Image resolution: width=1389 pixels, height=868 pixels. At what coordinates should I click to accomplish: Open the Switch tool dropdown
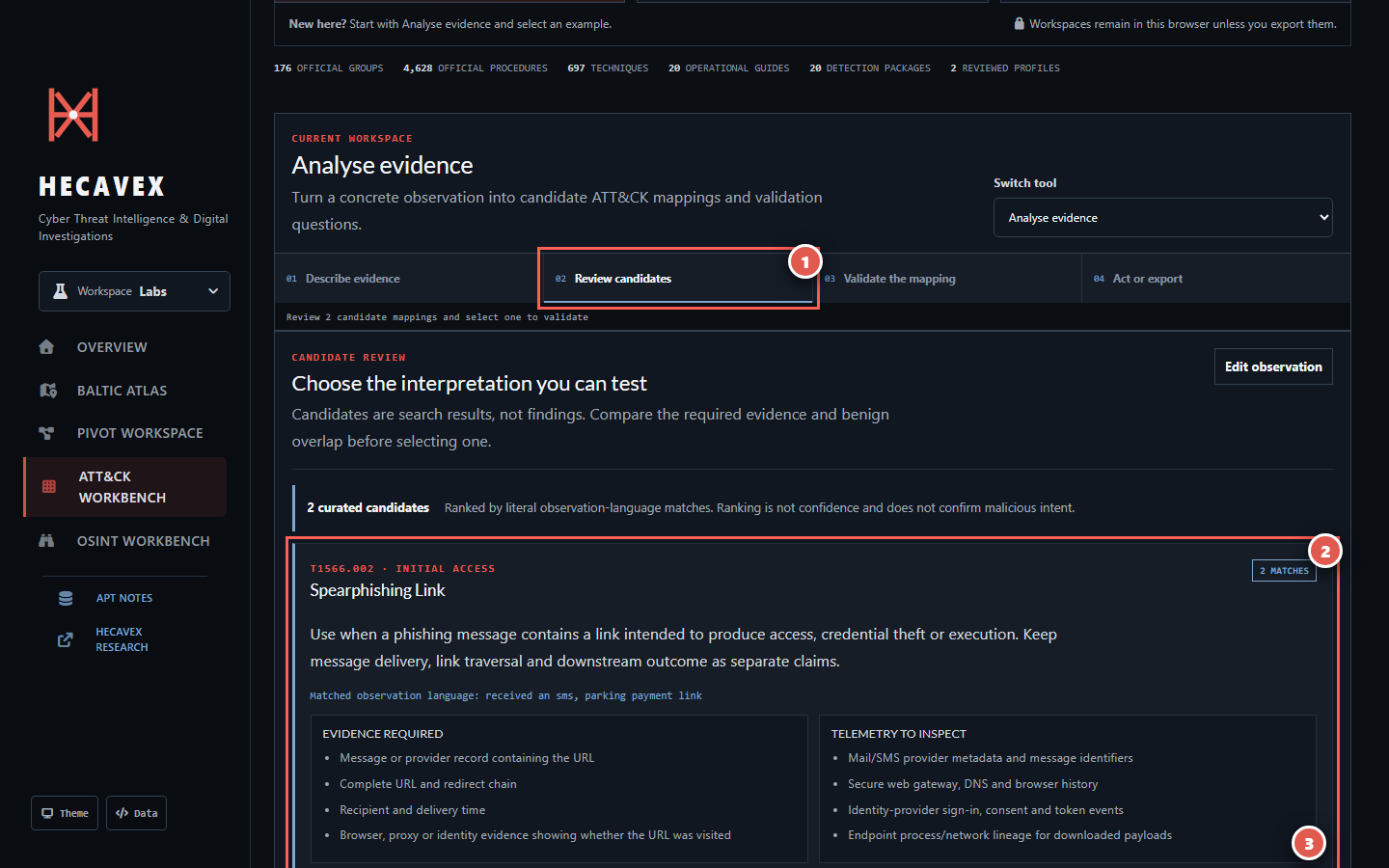[x=1162, y=218]
